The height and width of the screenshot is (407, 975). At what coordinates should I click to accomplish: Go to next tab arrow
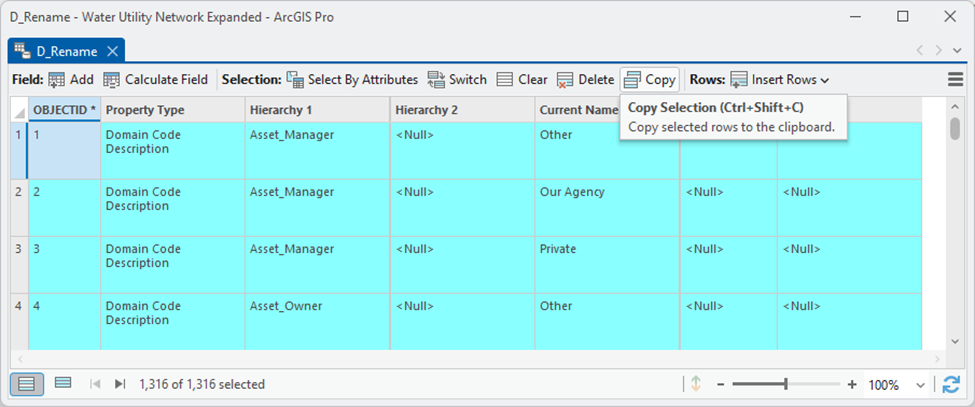(938, 51)
